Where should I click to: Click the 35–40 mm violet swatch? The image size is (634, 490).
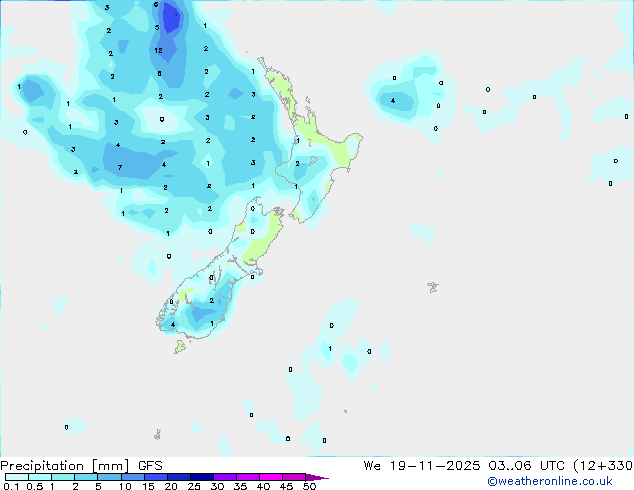pos(248,477)
